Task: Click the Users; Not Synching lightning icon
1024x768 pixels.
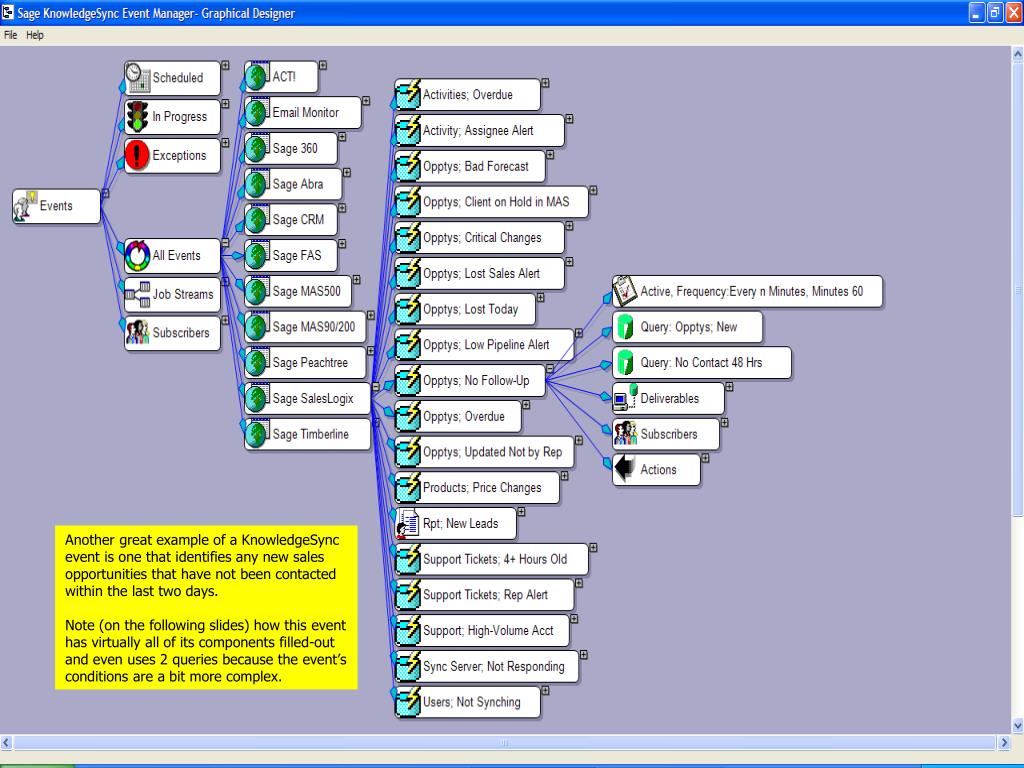Action: [408, 702]
